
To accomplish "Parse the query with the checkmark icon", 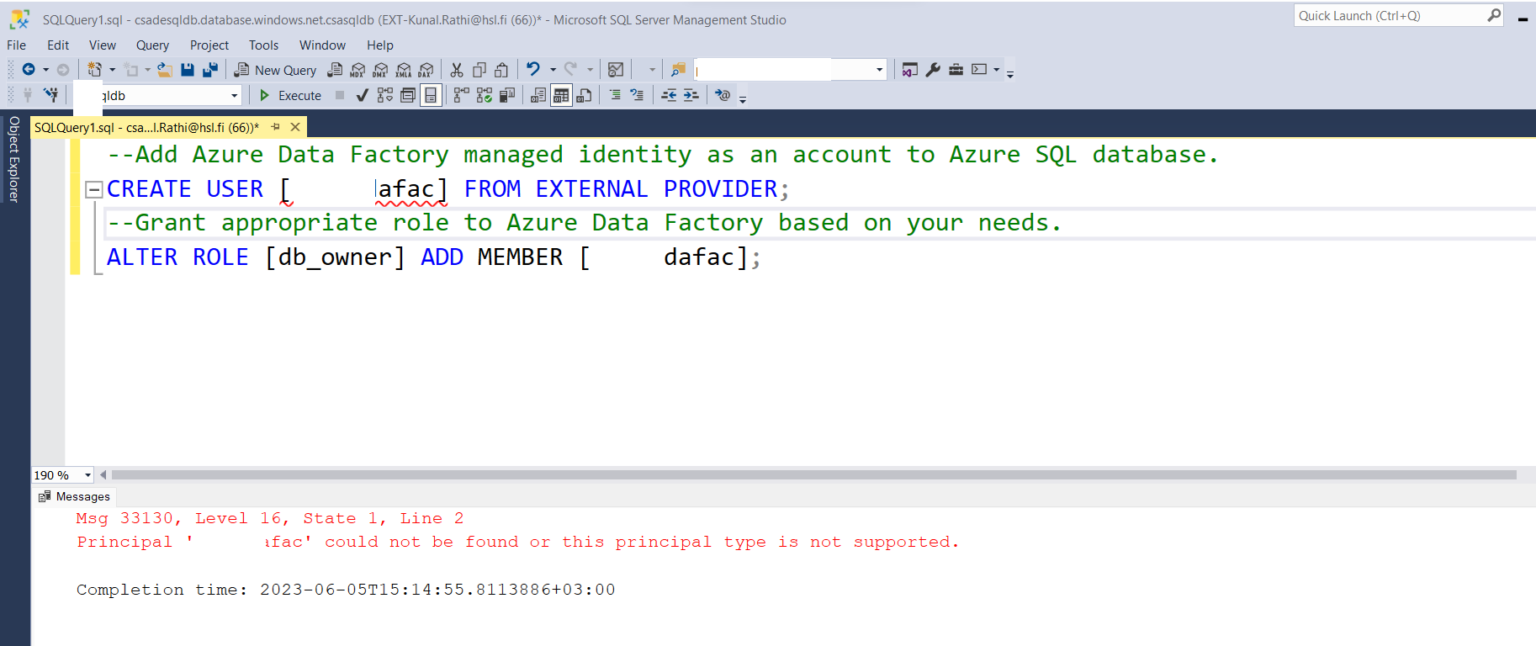I will click(x=362, y=94).
